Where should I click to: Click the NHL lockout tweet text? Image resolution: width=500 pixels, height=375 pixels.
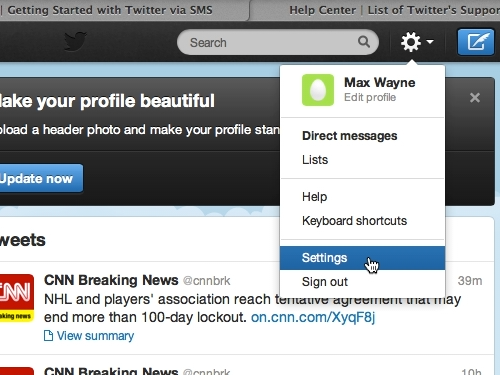coord(252,308)
